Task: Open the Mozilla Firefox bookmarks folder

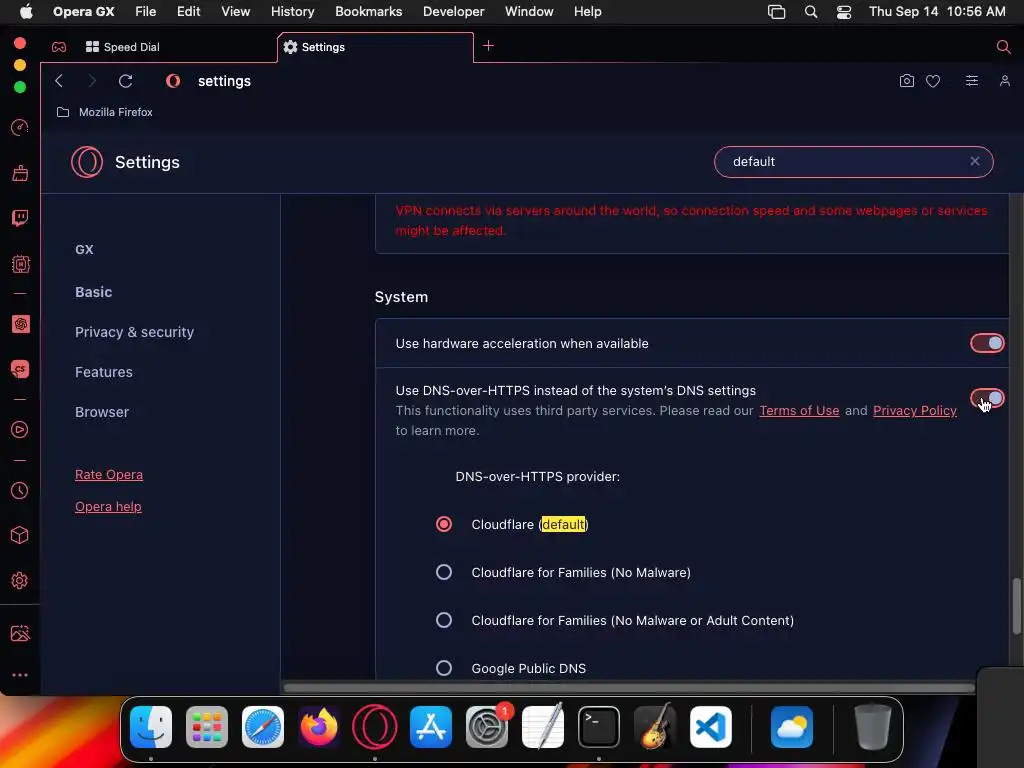Action: point(104,112)
